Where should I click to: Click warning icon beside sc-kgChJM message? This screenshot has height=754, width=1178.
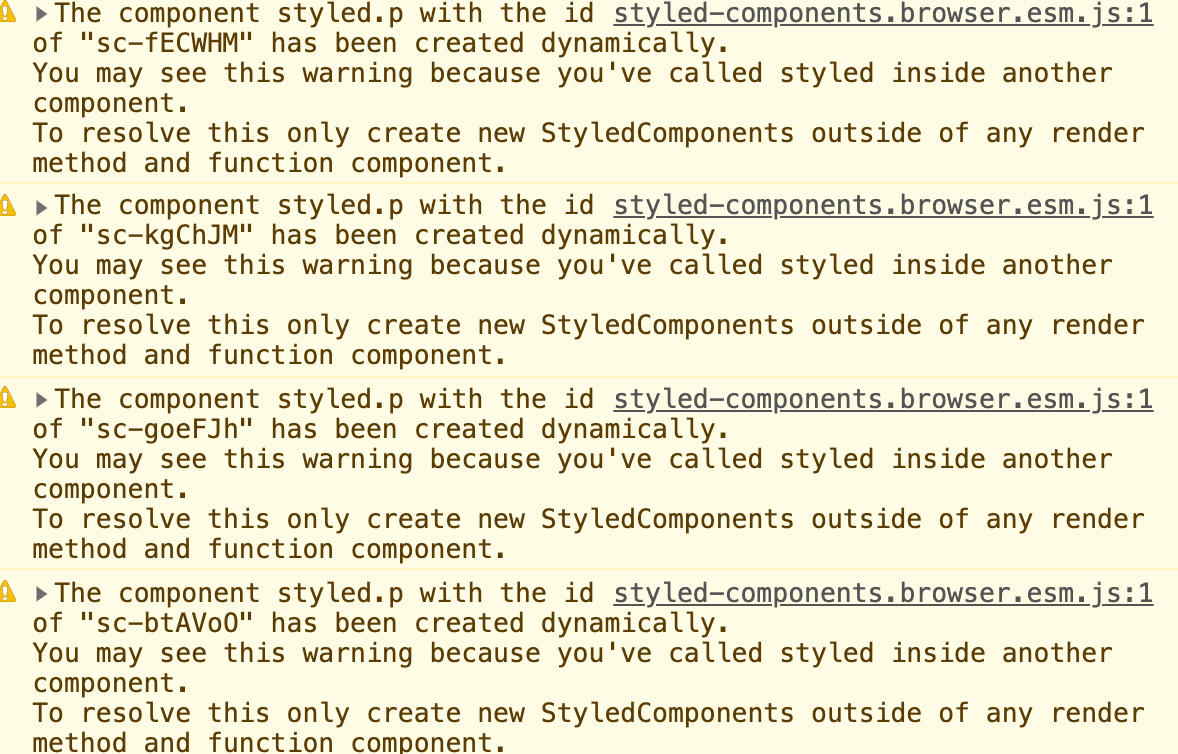(8, 206)
